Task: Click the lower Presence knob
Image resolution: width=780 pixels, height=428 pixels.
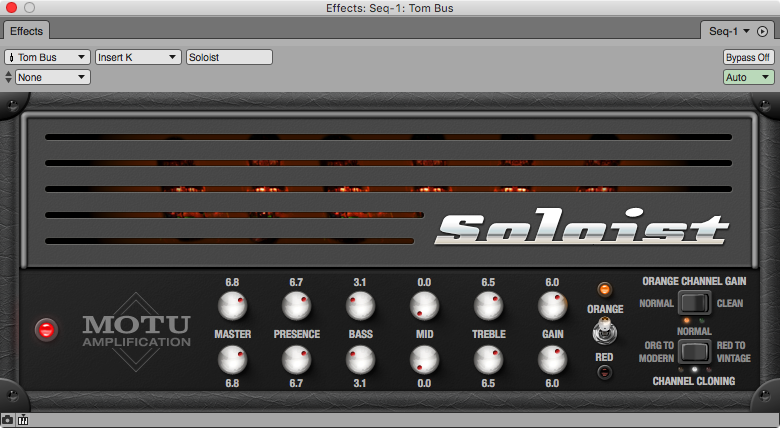Action: 296,360
